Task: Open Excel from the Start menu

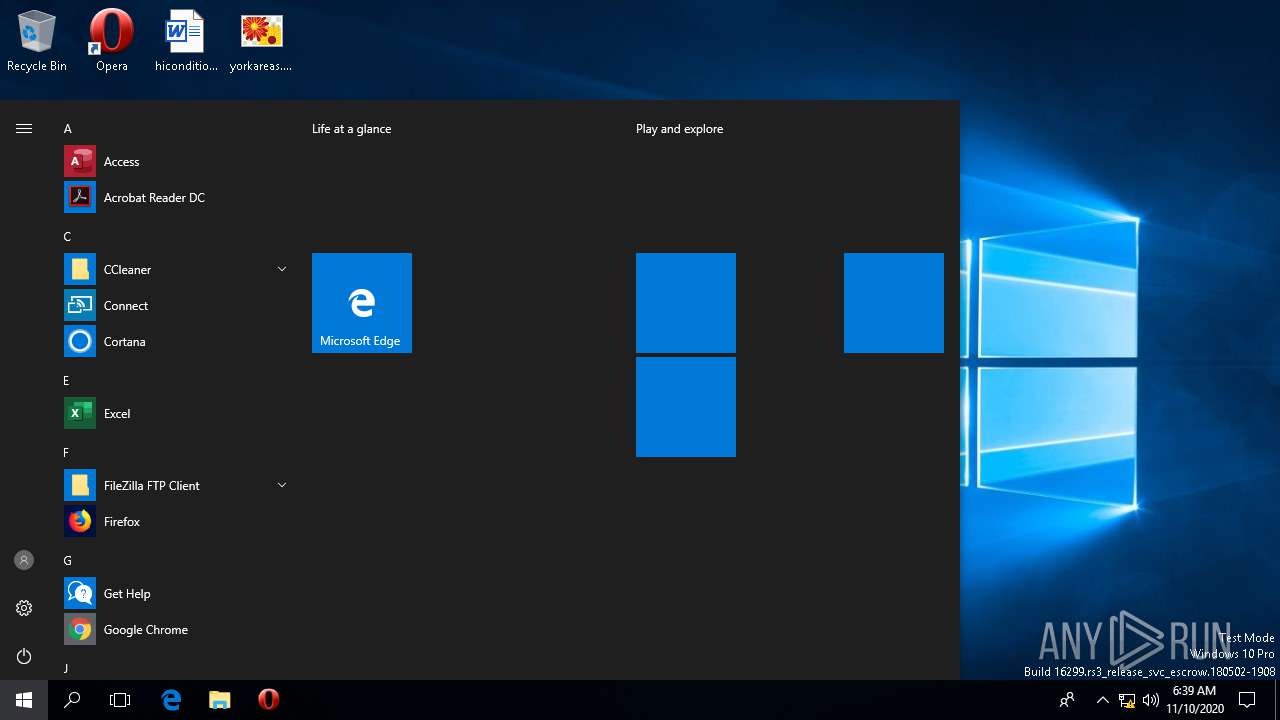Action: (176, 413)
